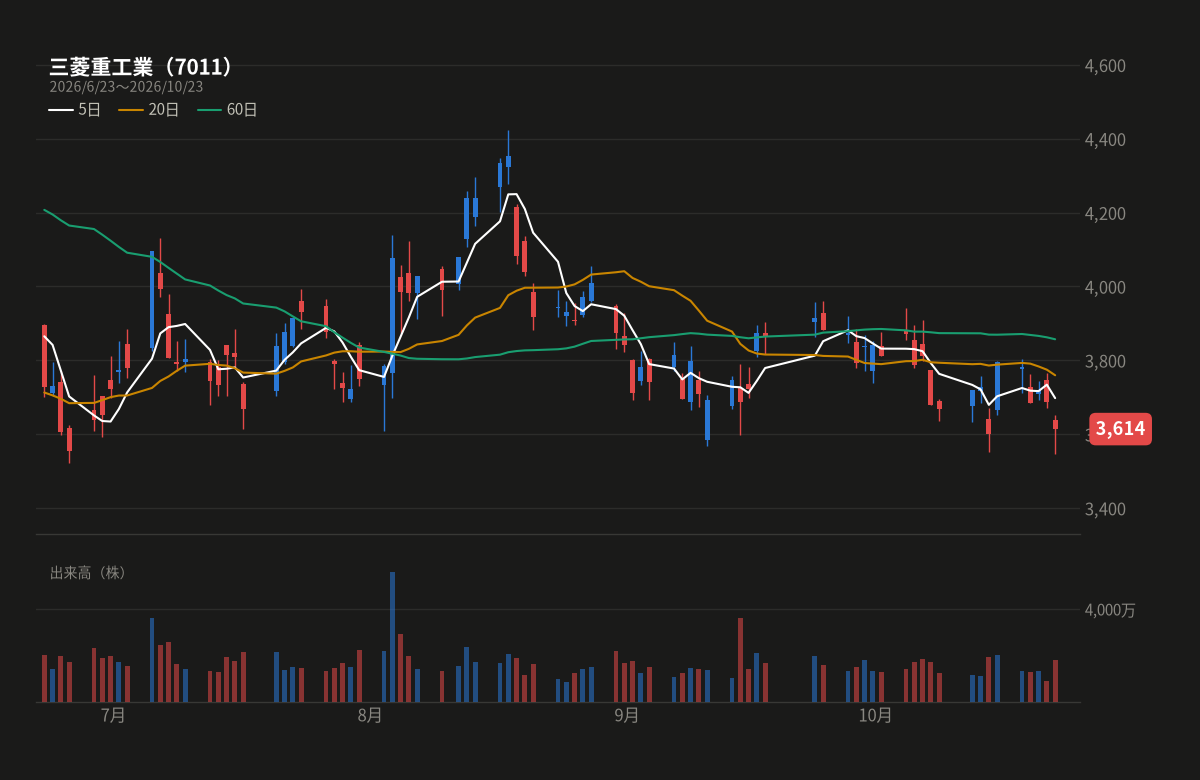Image resolution: width=1200 pixels, height=780 pixels.
Task: Click the 10月 date axis label
Action: click(x=875, y=715)
